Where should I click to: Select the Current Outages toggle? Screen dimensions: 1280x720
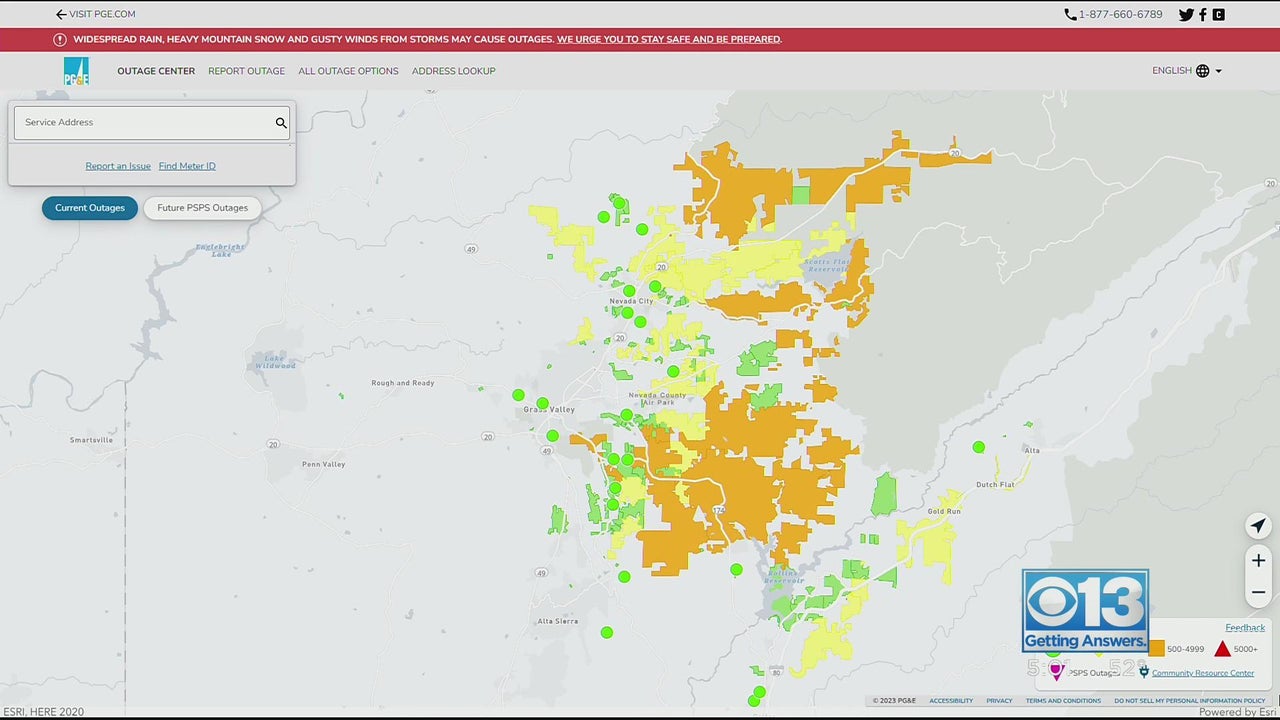click(90, 208)
